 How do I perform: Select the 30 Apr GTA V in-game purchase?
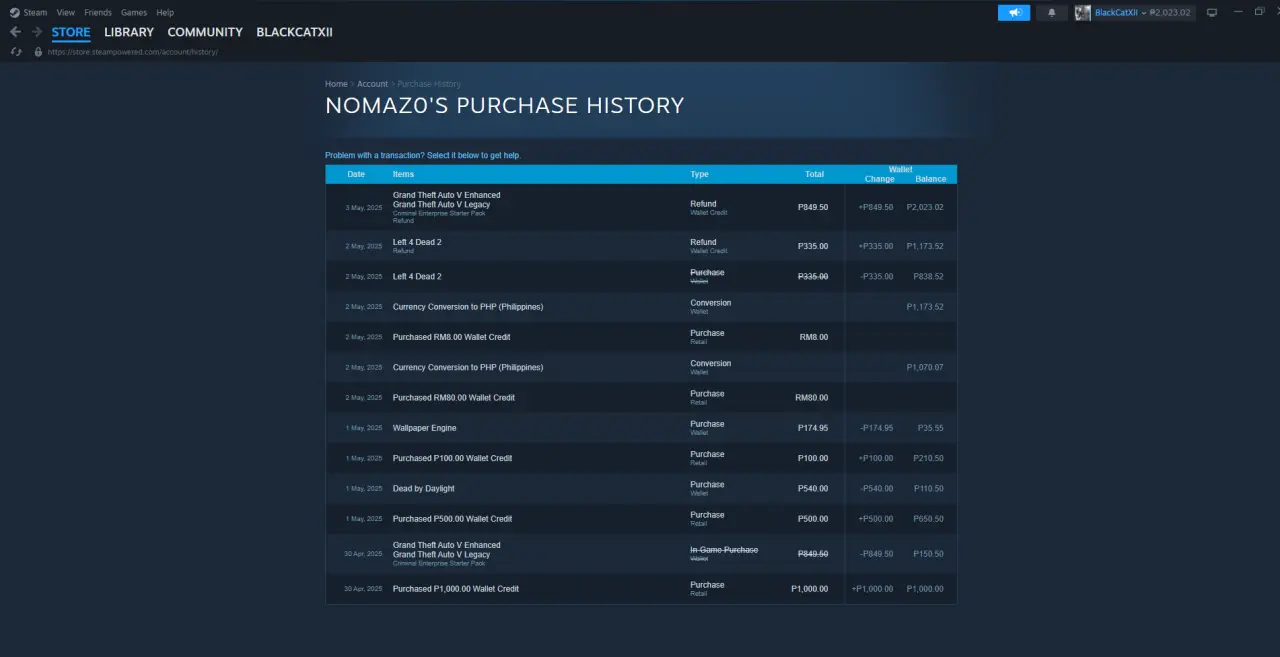641,554
